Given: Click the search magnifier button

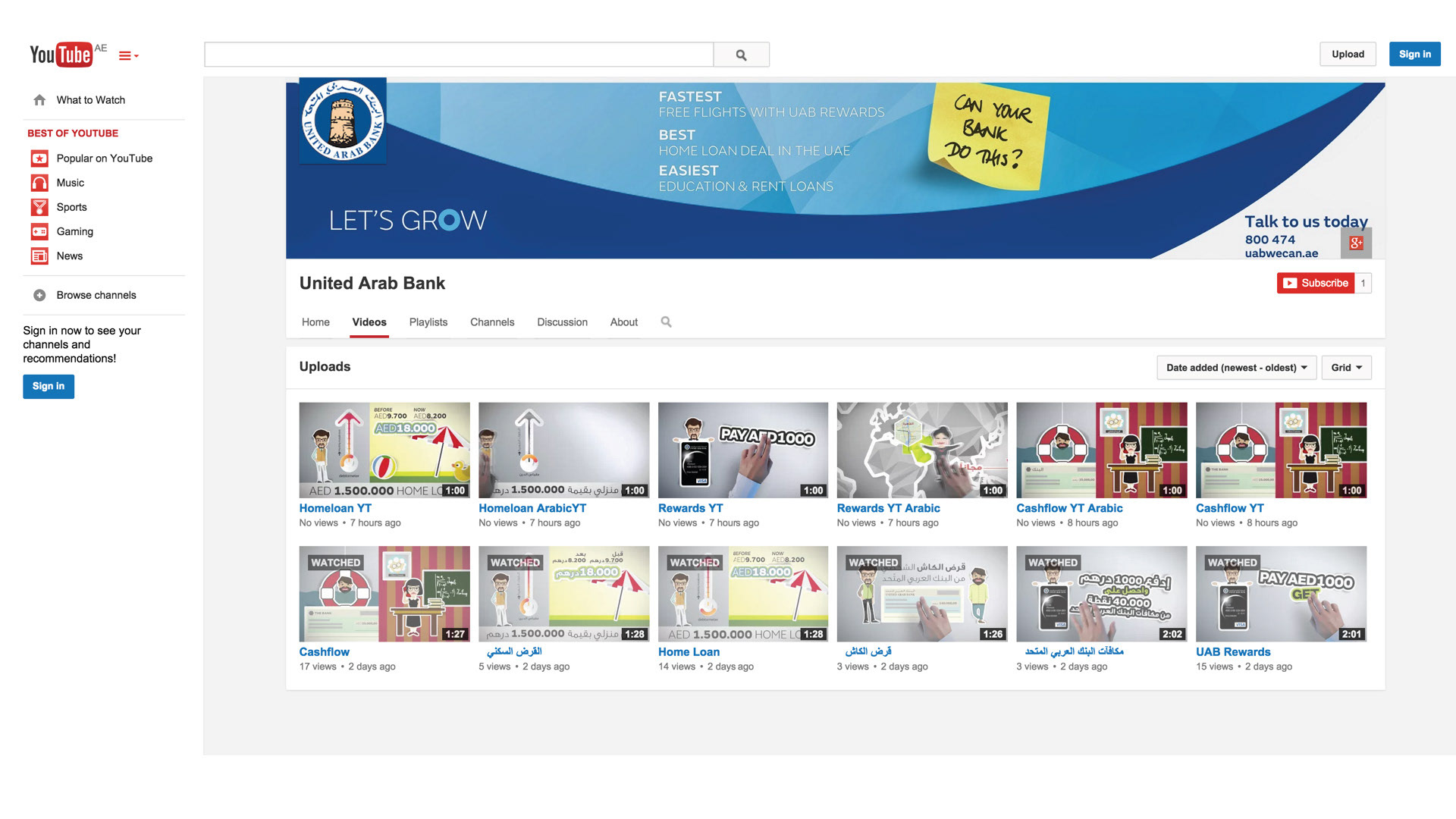Looking at the screenshot, I should 741,55.
